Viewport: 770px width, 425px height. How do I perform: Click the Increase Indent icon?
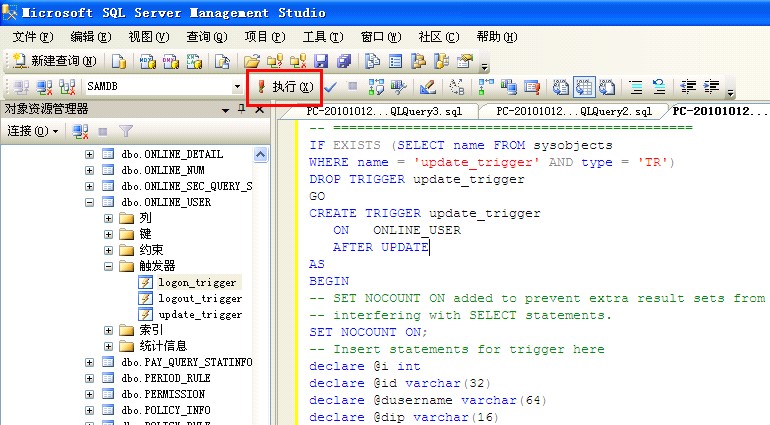pyautogui.click(x=712, y=87)
